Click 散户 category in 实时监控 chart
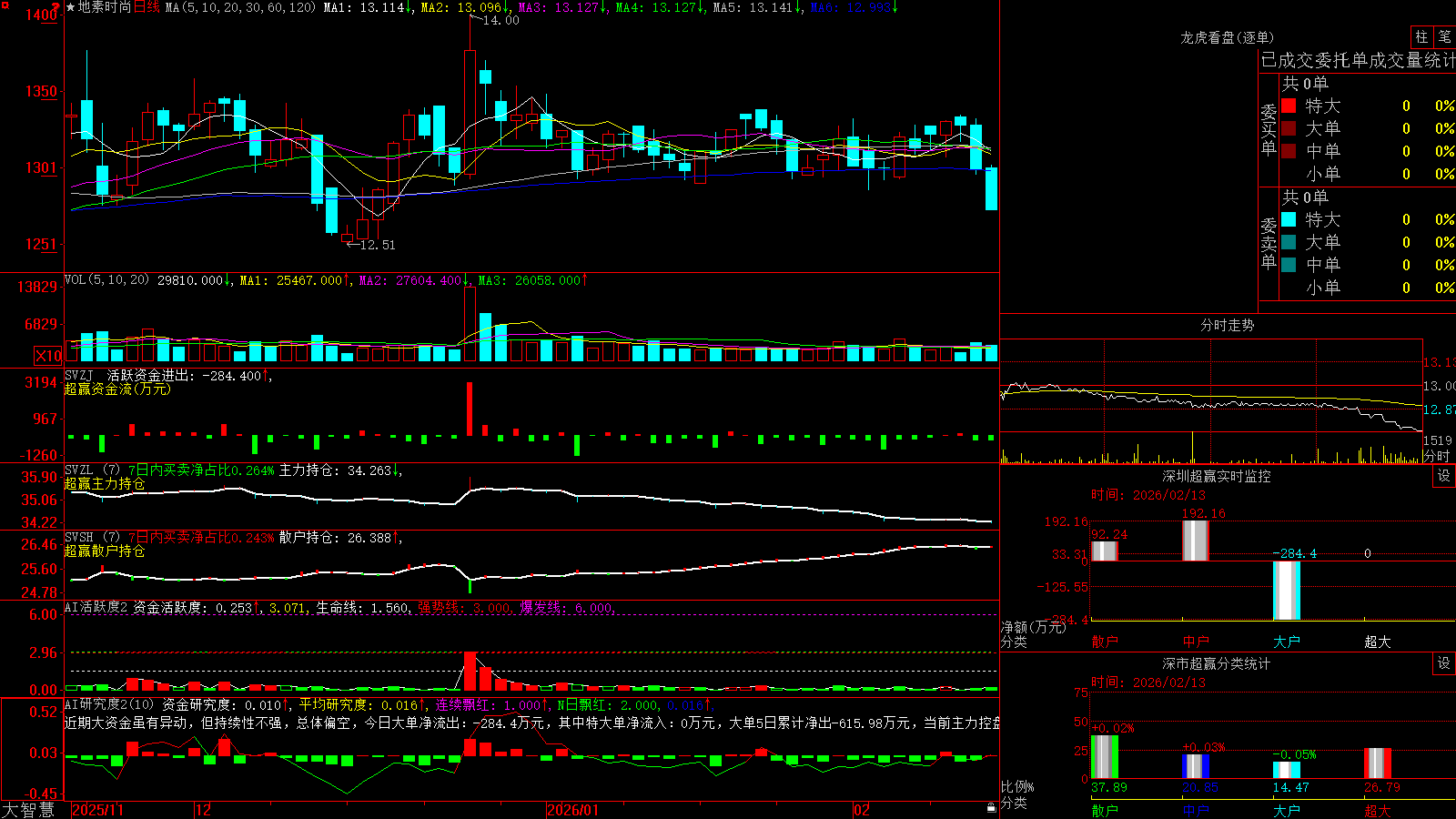This screenshot has height=819, width=1456. tap(1105, 642)
